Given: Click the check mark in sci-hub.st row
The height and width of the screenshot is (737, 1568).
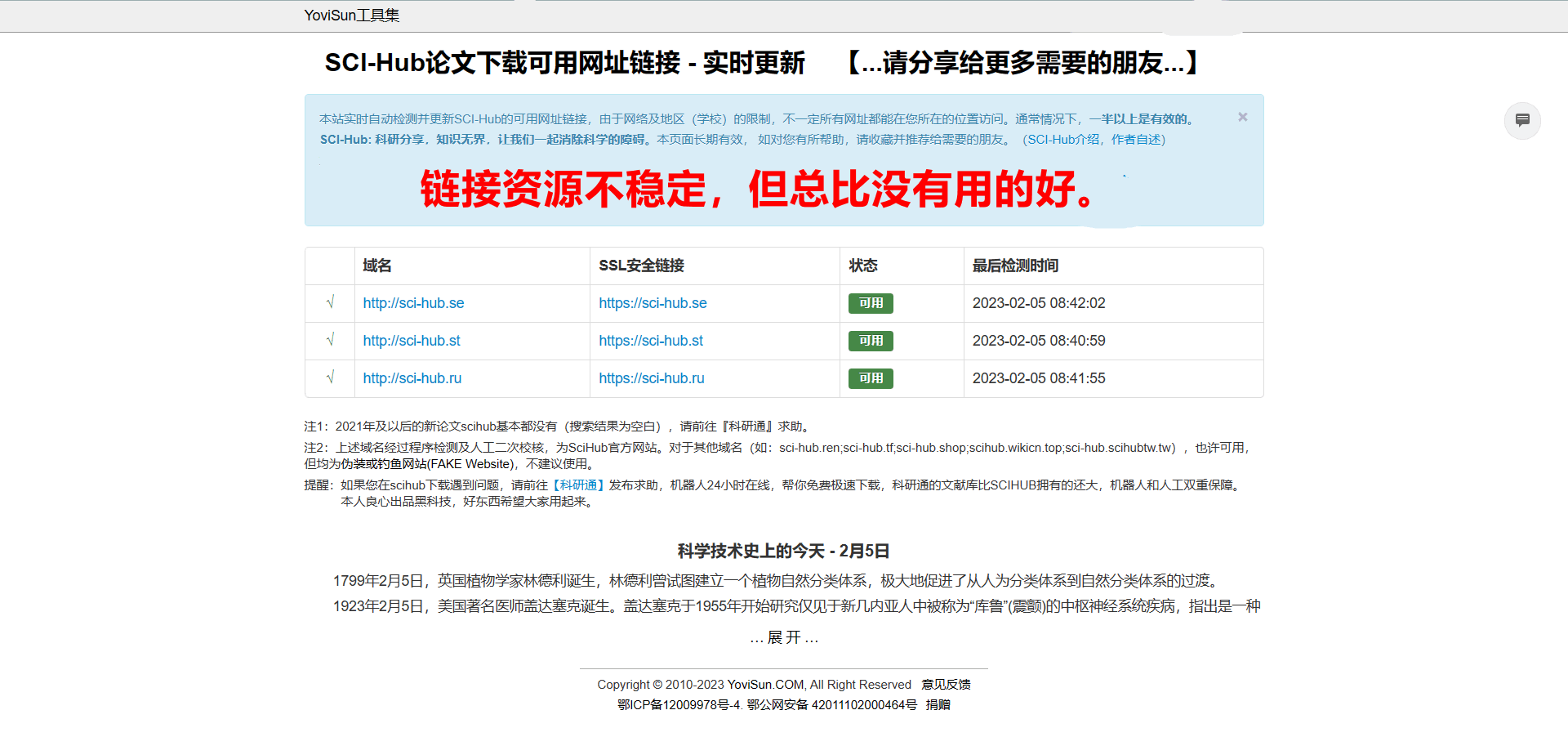Looking at the screenshot, I should tap(331, 340).
